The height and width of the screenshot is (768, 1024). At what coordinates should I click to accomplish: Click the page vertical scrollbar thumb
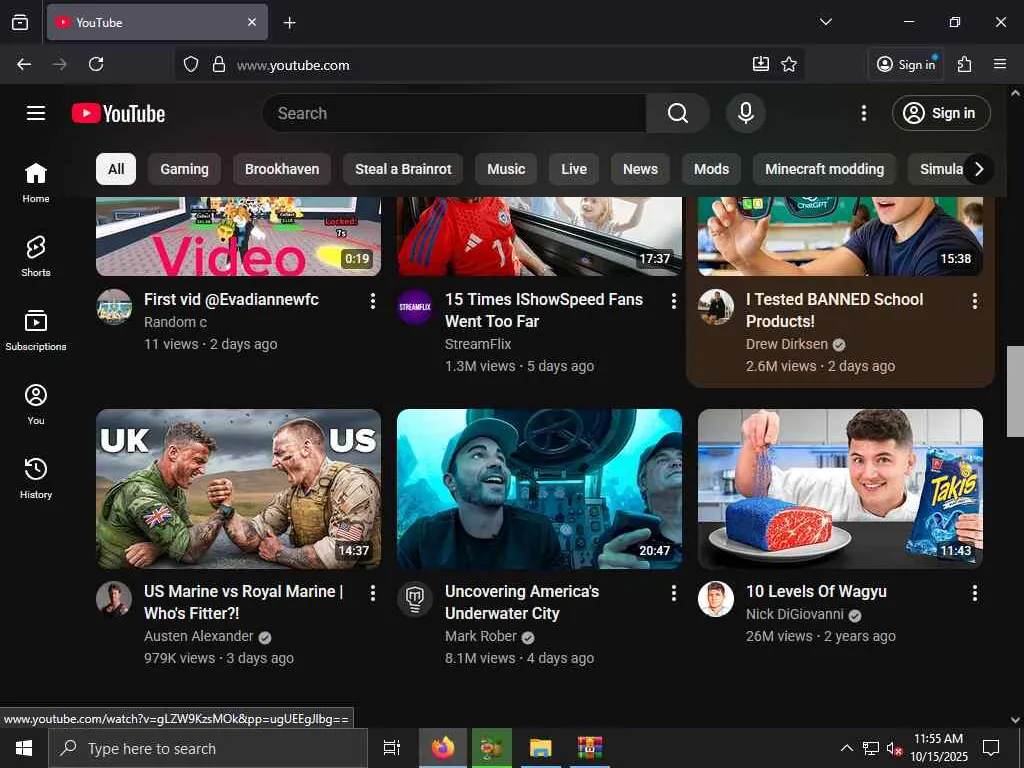point(1015,391)
